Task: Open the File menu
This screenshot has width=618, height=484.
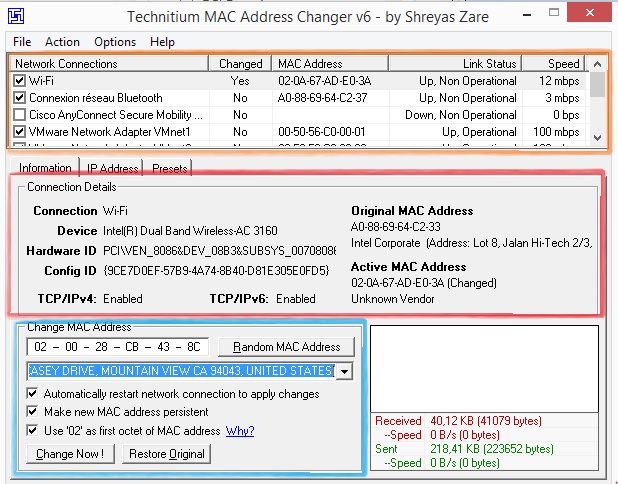Action: (22, 42)
